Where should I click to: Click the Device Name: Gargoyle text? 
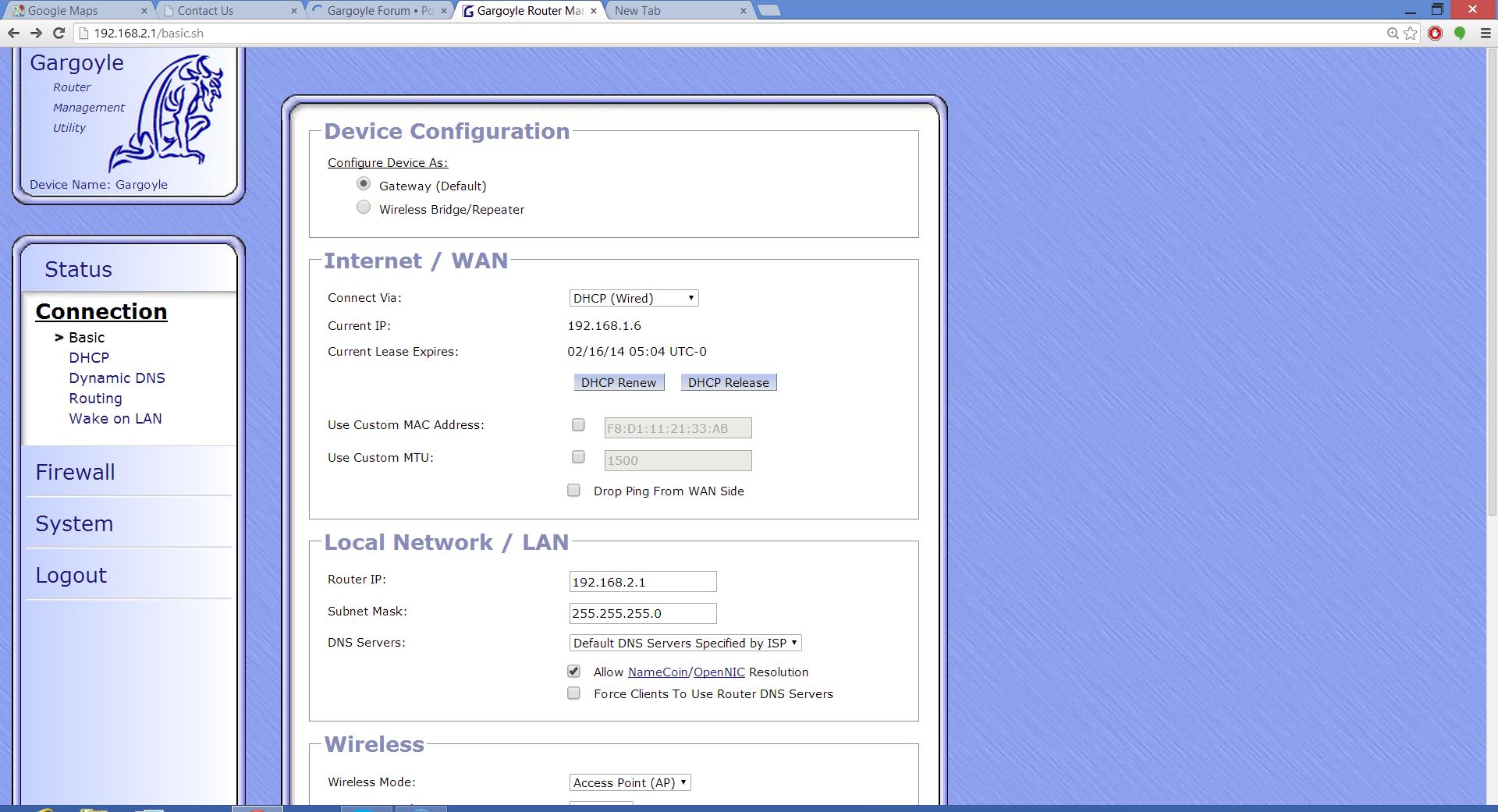pyautogui.click(x=98, y=184)
